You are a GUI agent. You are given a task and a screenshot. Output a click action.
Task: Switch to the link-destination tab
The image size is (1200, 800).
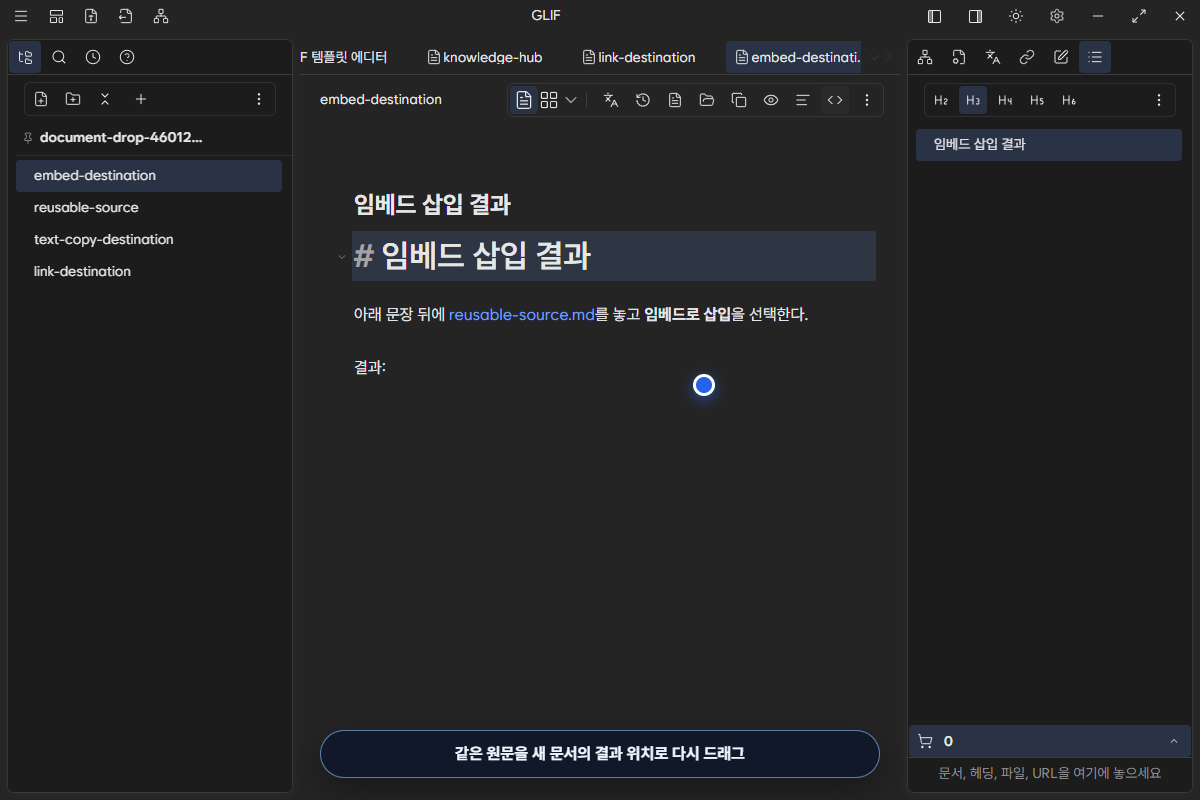pos(638,57)
